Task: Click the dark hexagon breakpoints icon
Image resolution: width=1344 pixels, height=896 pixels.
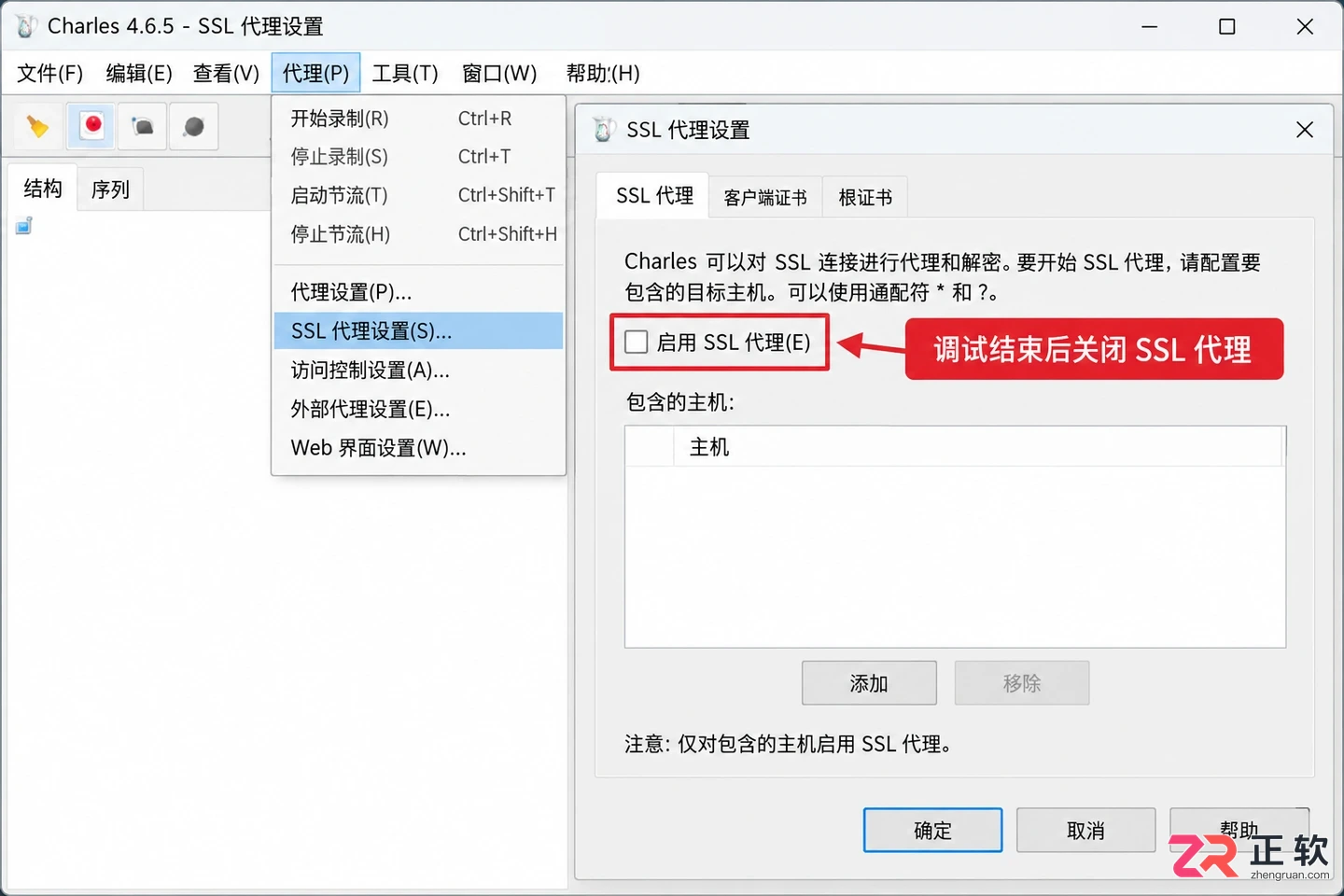Action: pos(194,126)
